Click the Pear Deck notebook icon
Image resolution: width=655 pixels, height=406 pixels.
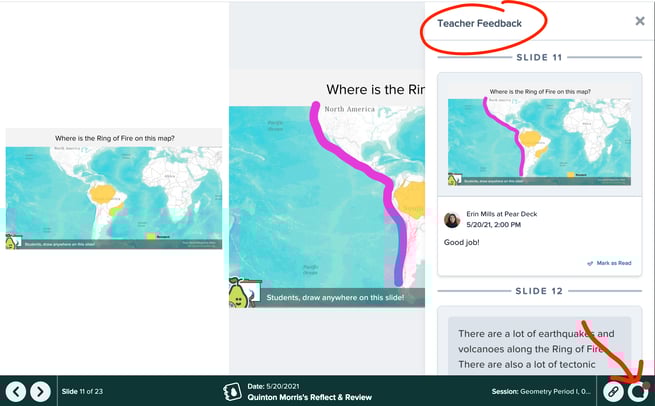(232, 391)
